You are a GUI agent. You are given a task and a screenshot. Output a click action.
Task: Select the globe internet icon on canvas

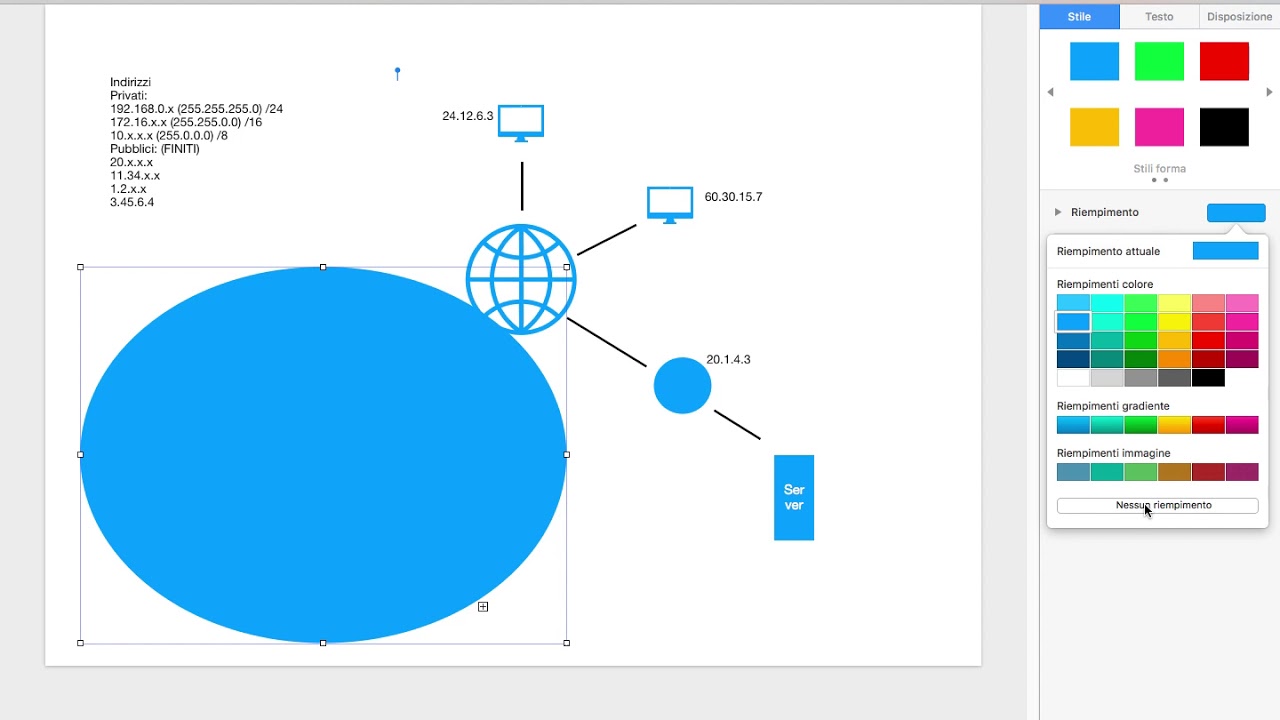[x=521, y=279]
